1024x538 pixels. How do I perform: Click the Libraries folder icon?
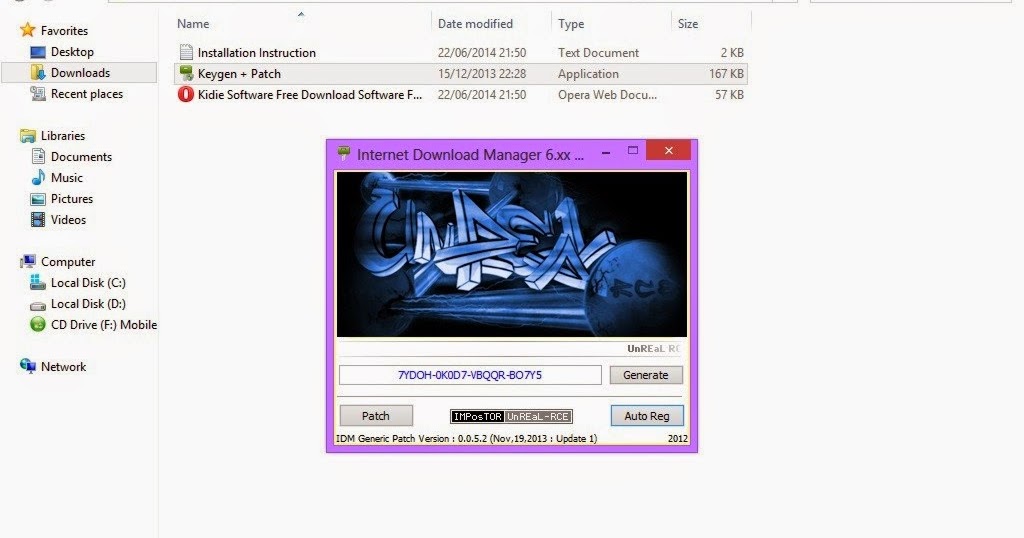click(x=27, y=135)
